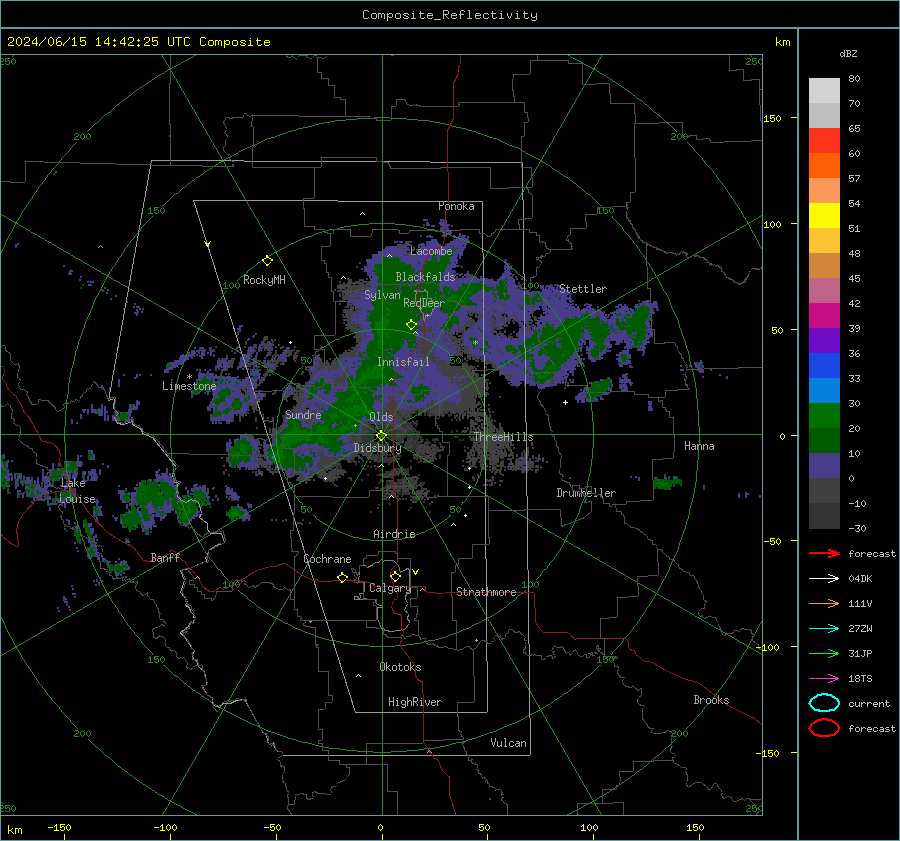Click the HighRiver town label
The height and width of the screenshot is (841, 900).
[415, 702]
